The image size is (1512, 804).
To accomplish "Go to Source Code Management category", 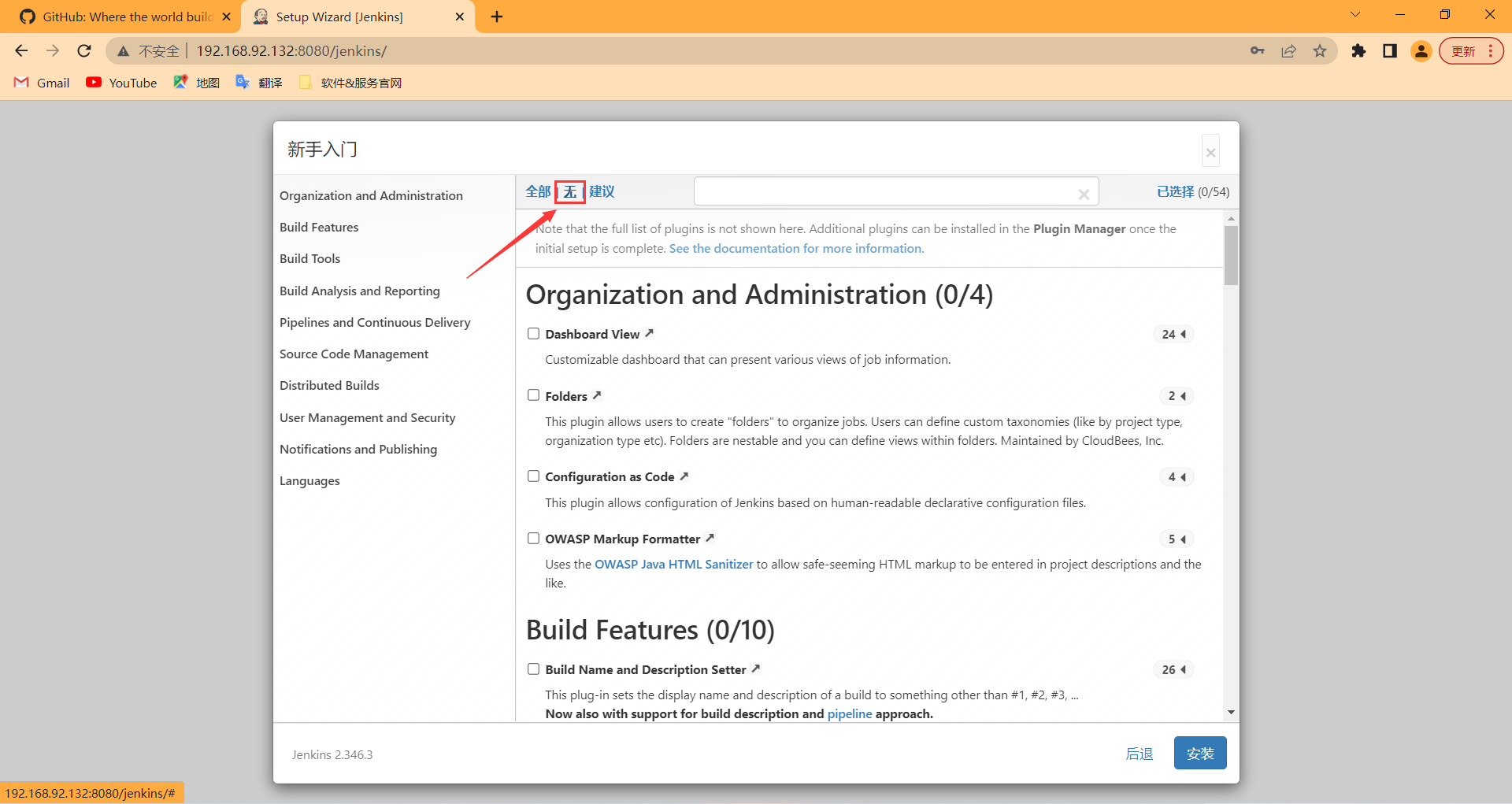I will point(354,354).
